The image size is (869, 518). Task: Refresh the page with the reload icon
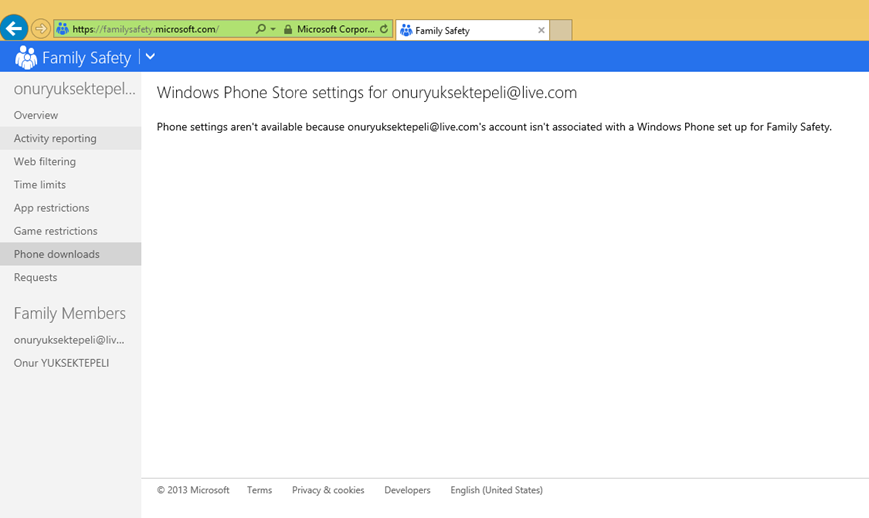[x=384, y=29]
